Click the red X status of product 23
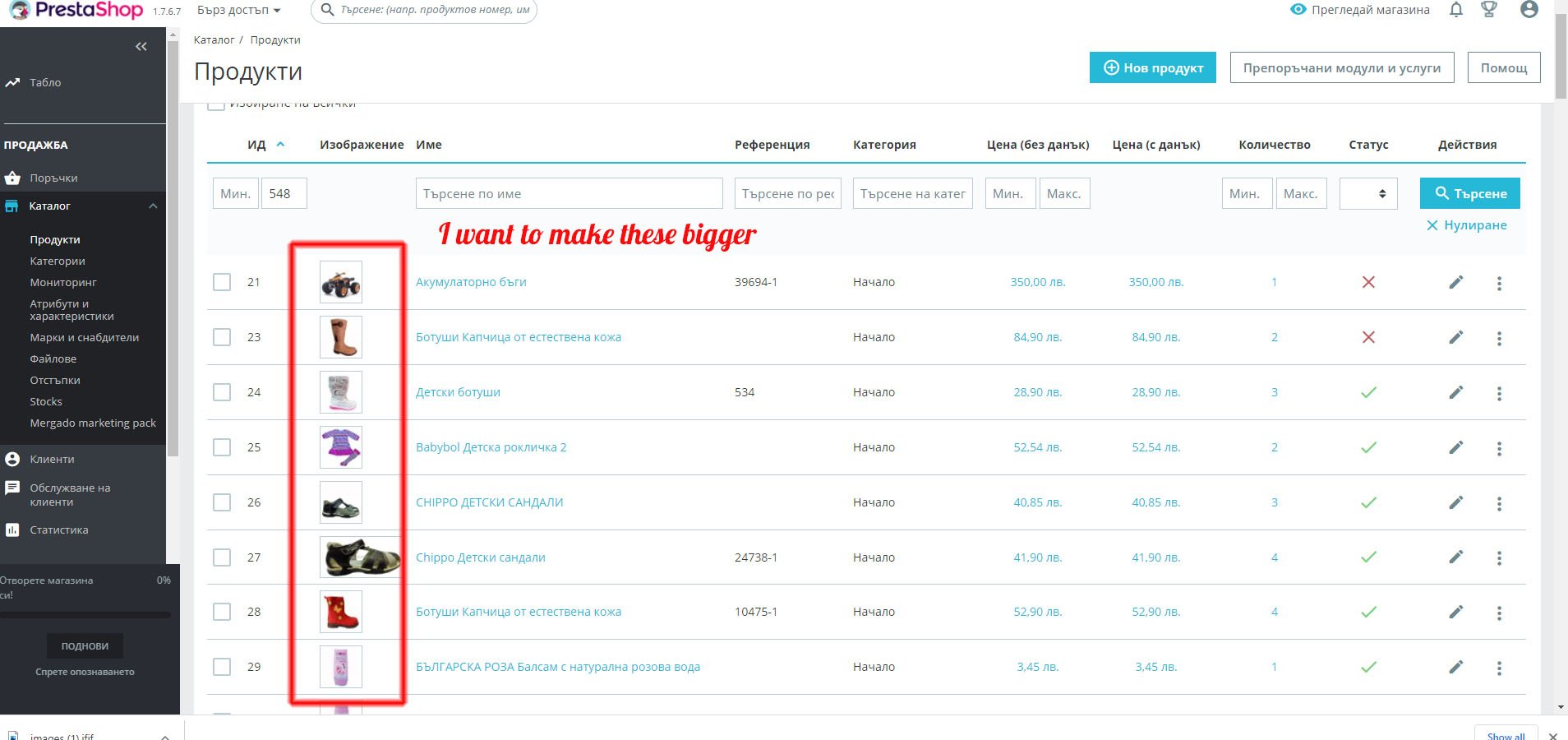 tap(1368, 337)
